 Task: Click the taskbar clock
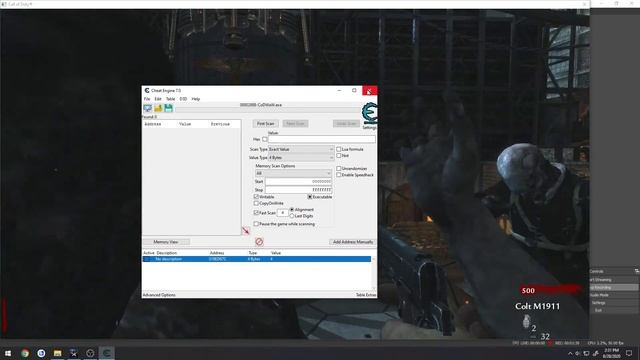611,353
